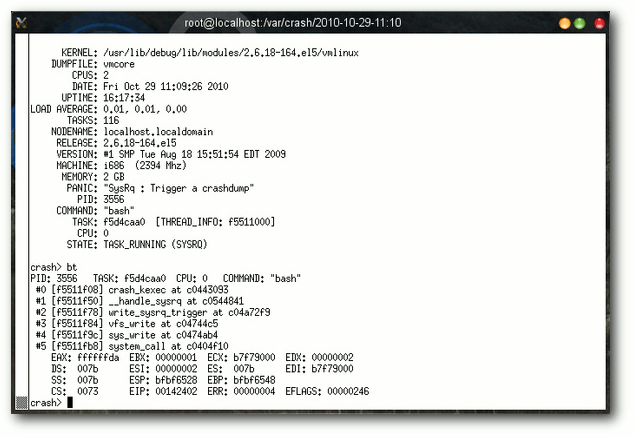Minimize the terminal using the orange button

click(564, 23)
